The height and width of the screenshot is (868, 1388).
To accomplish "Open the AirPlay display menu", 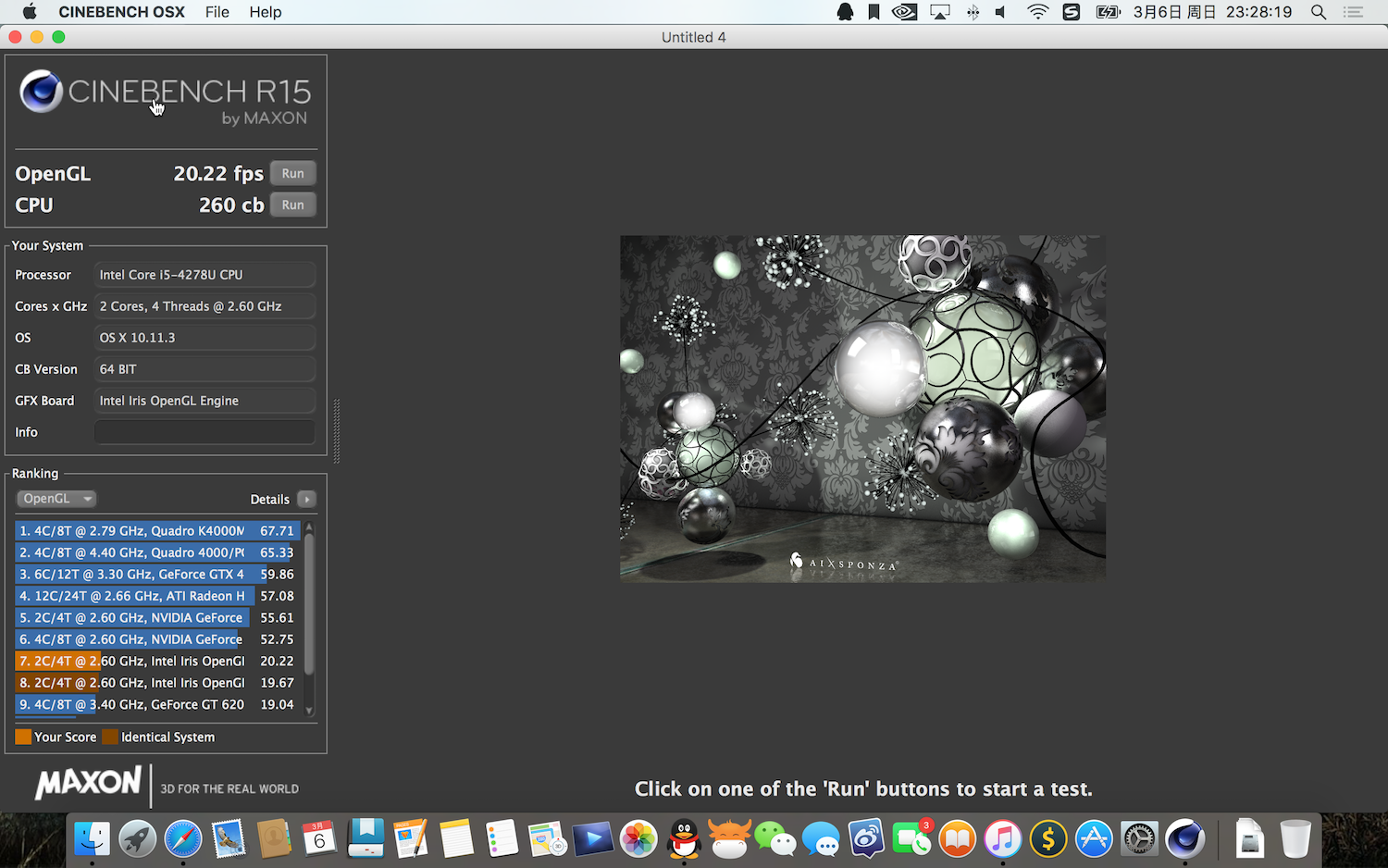I will click(x=940, y=12).
